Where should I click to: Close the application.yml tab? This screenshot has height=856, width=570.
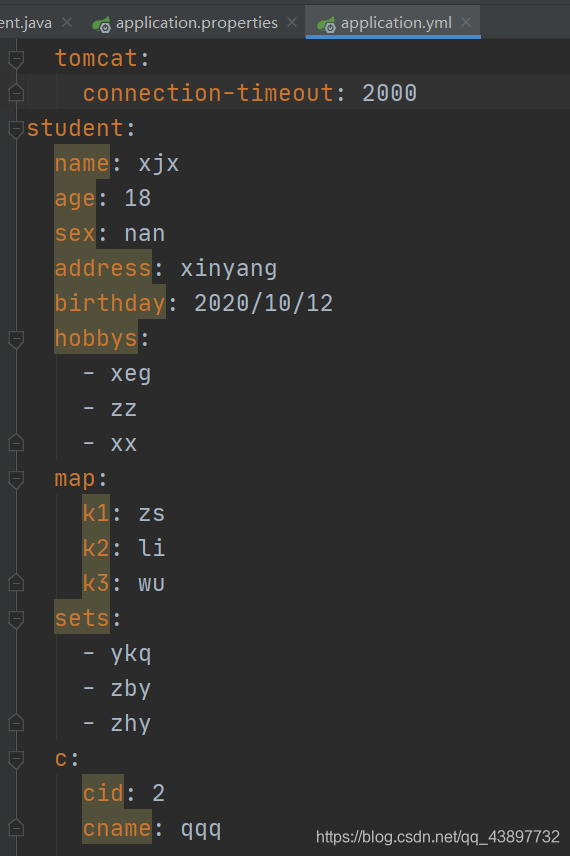(466, 22)
